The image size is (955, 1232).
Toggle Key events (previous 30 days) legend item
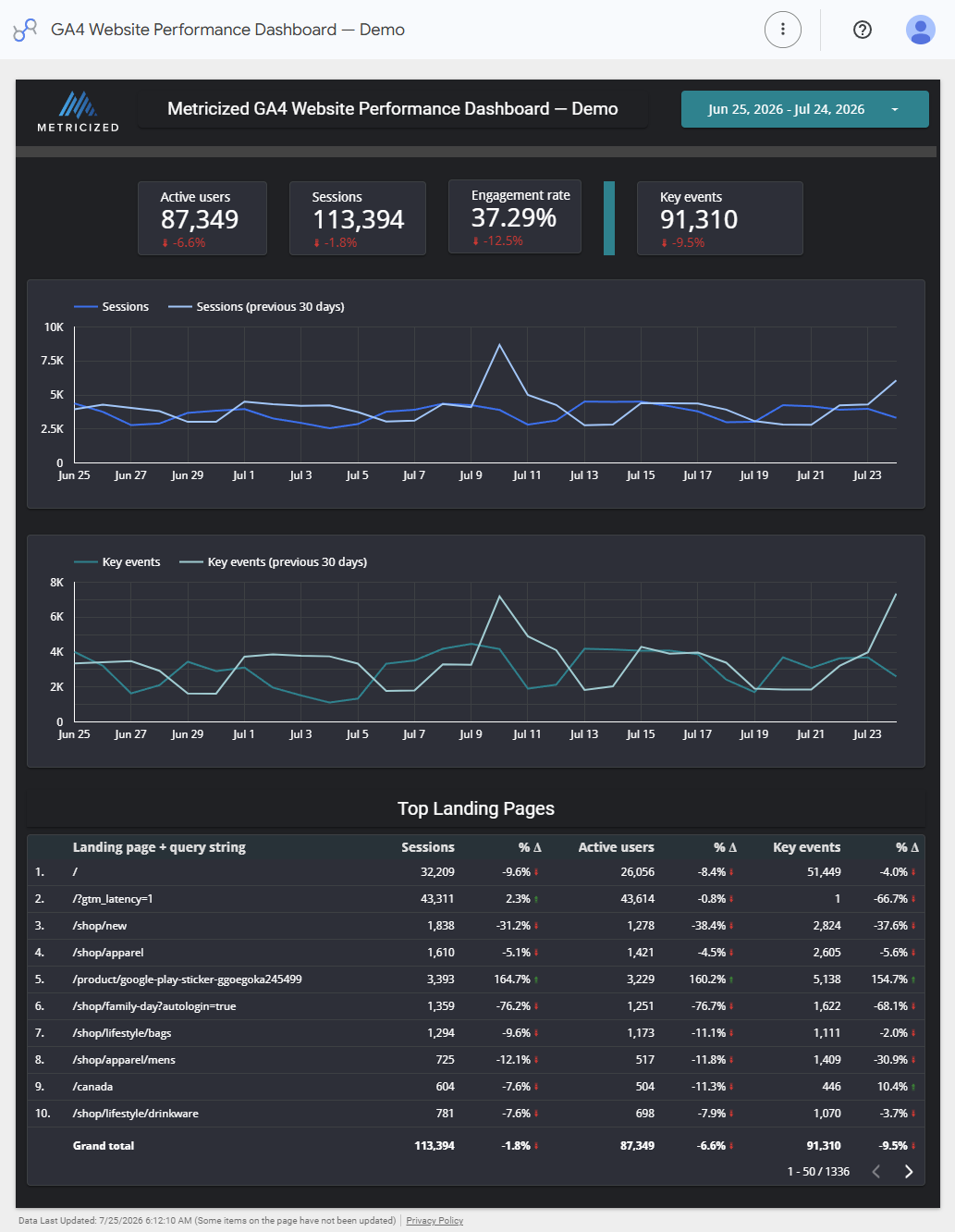coord(274,562)
